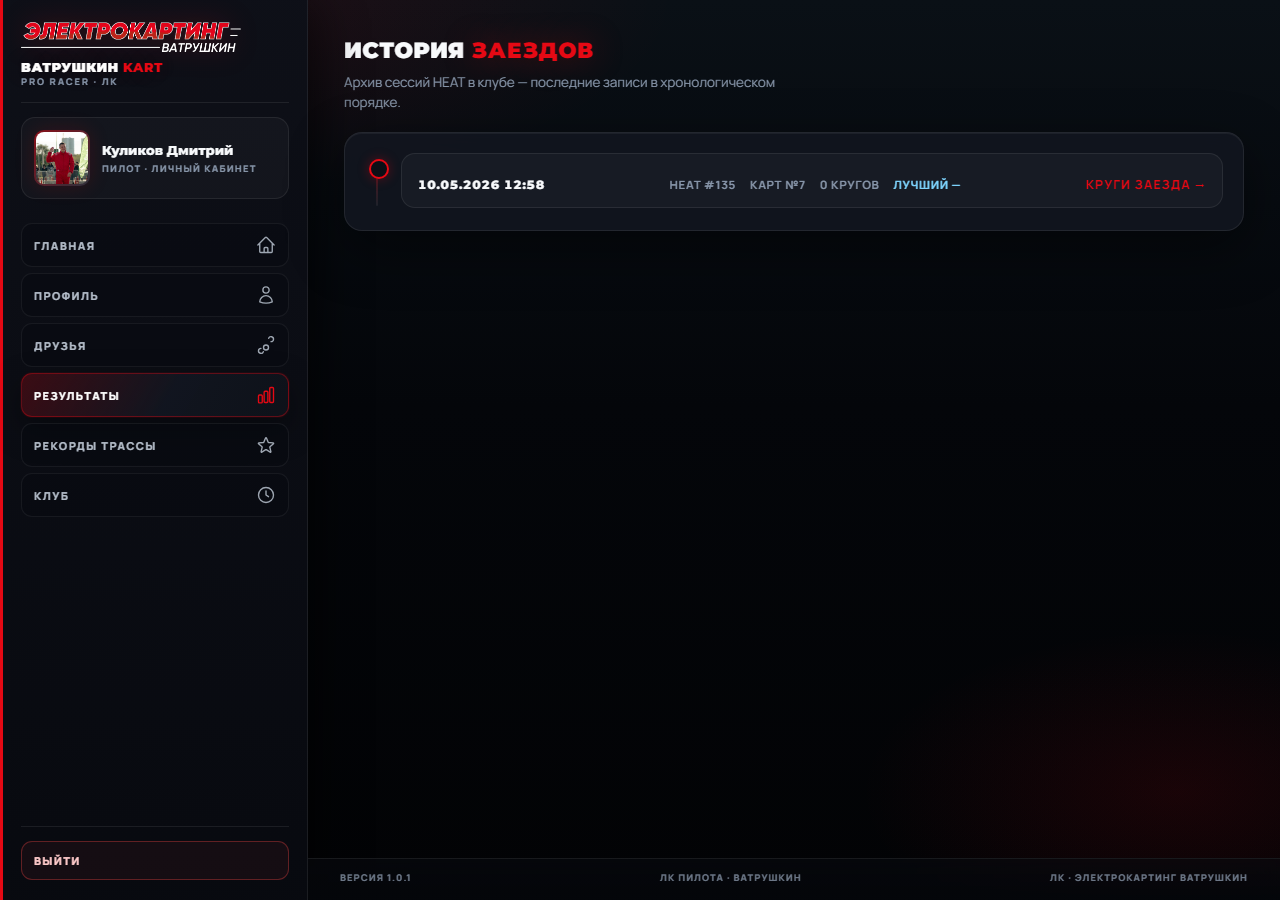Image resolution: width=1280 pixels, height=900 pixels.
Task: Click the star icon beside Рекорды трассы
Action: (266, 445)
